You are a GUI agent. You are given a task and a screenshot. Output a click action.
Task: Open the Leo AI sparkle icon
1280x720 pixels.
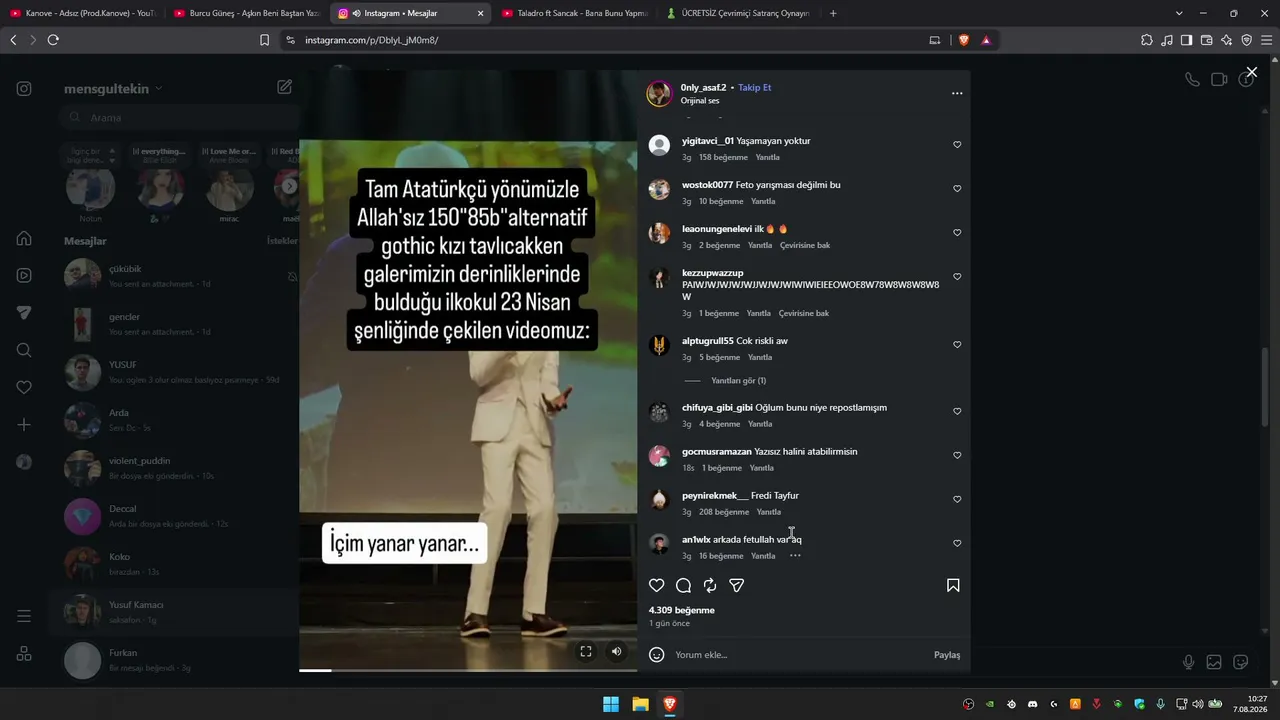1227,40
